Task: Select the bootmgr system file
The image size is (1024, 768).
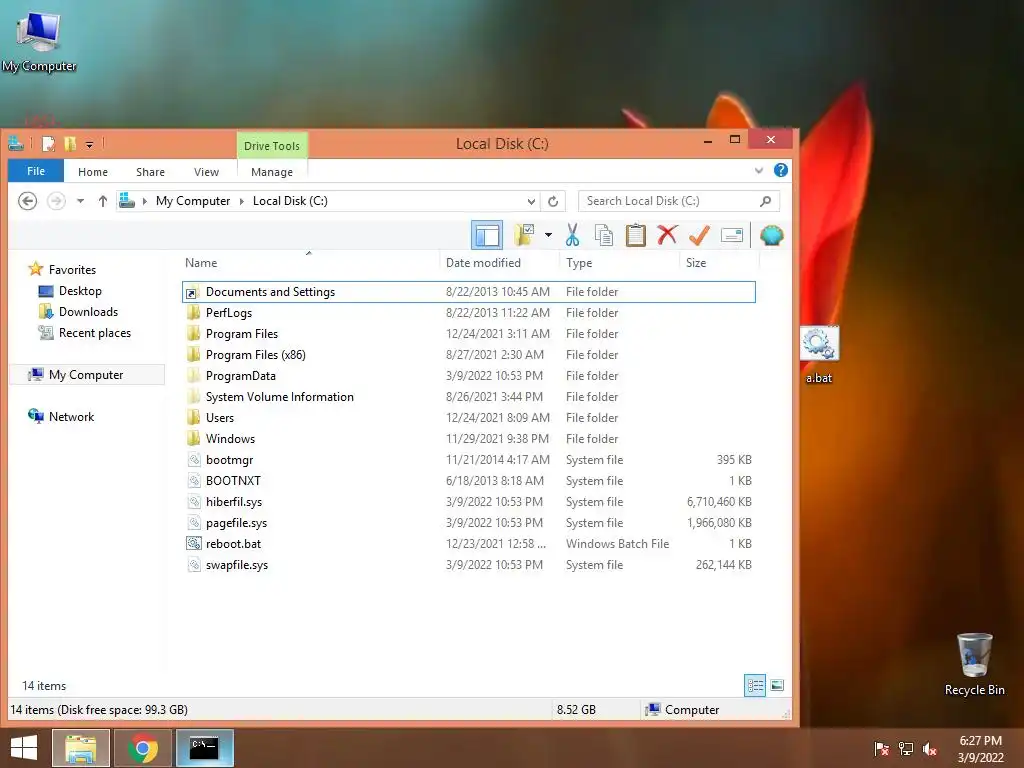Action: click(x=468, y=460)
